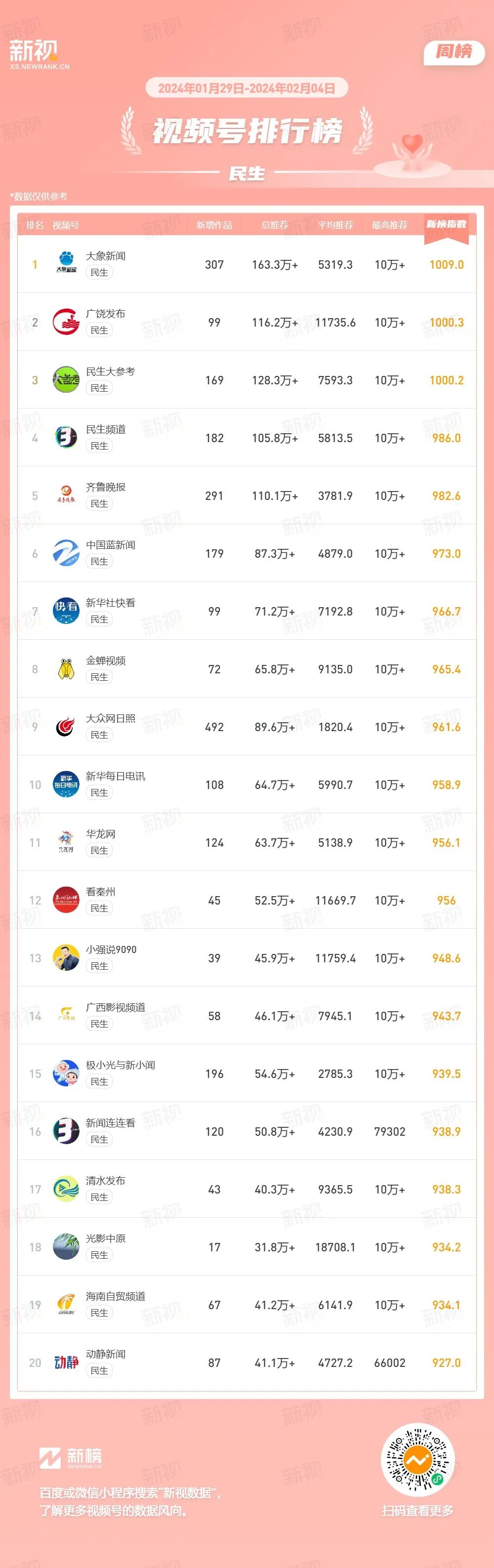Open the 广饶发布 account avatar
494x1568 pixels.
tap(66, 322)
